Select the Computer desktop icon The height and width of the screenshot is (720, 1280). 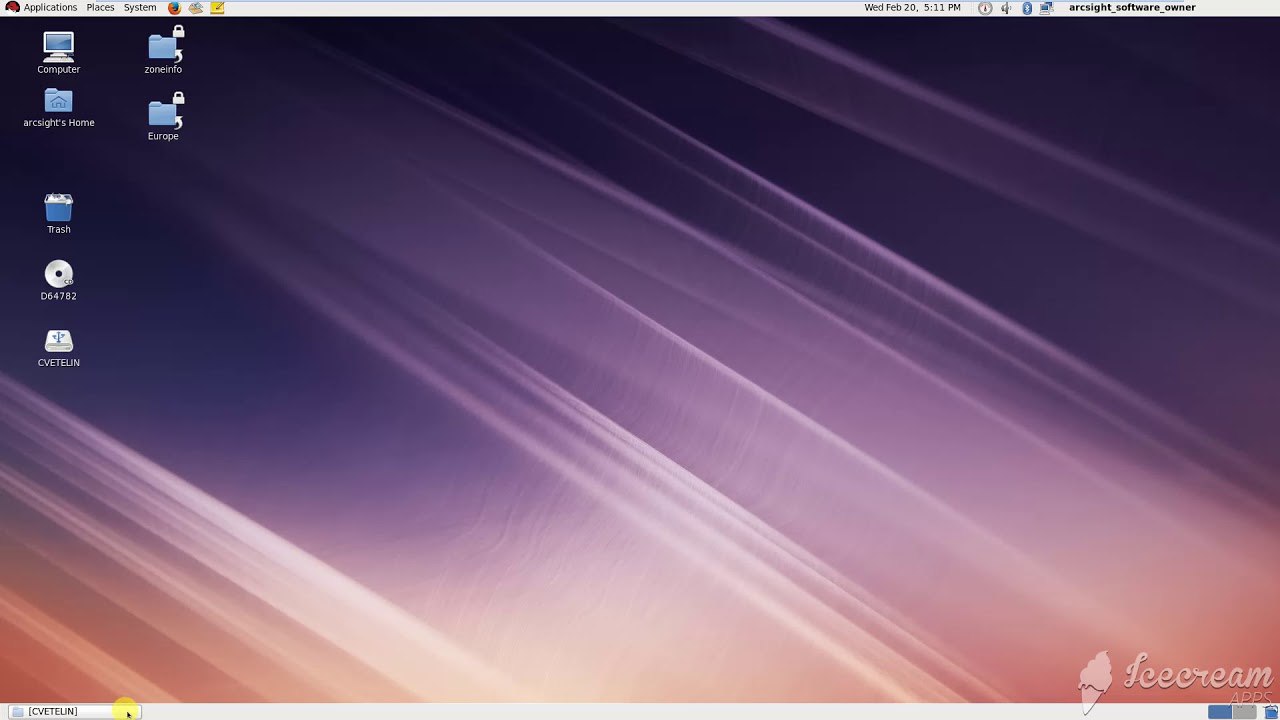(58, 52)
